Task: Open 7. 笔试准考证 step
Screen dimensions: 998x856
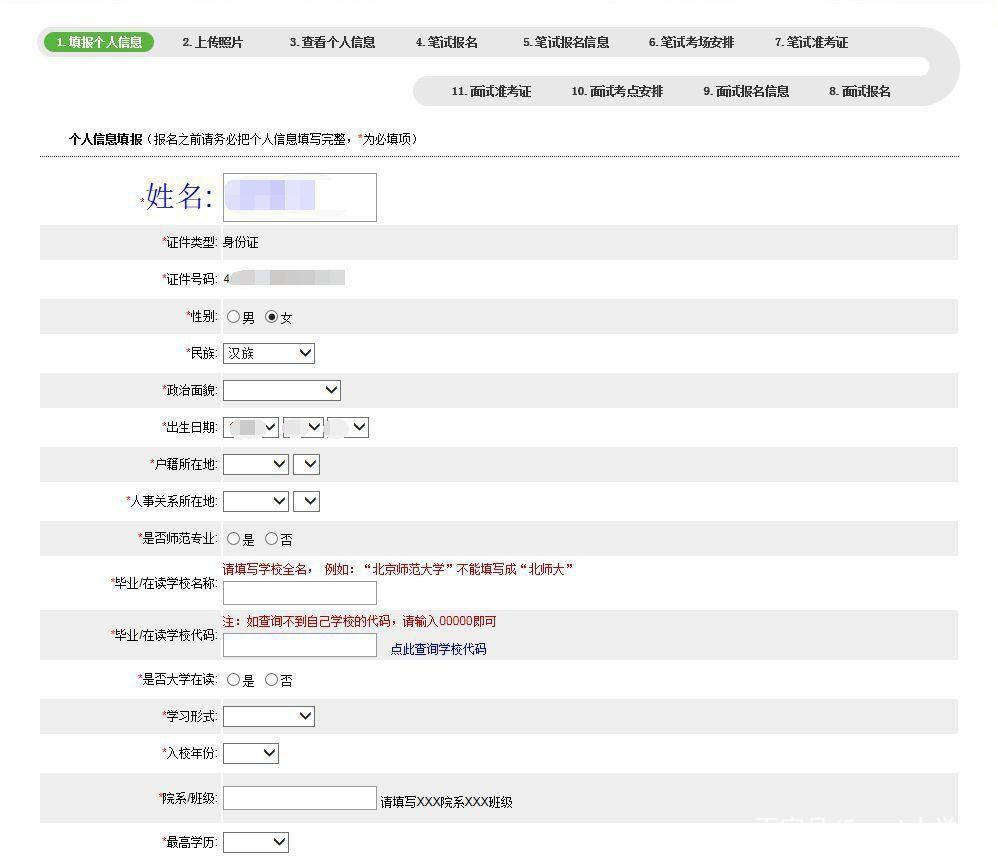Action: pyautogui.click(x=810, y=42)
